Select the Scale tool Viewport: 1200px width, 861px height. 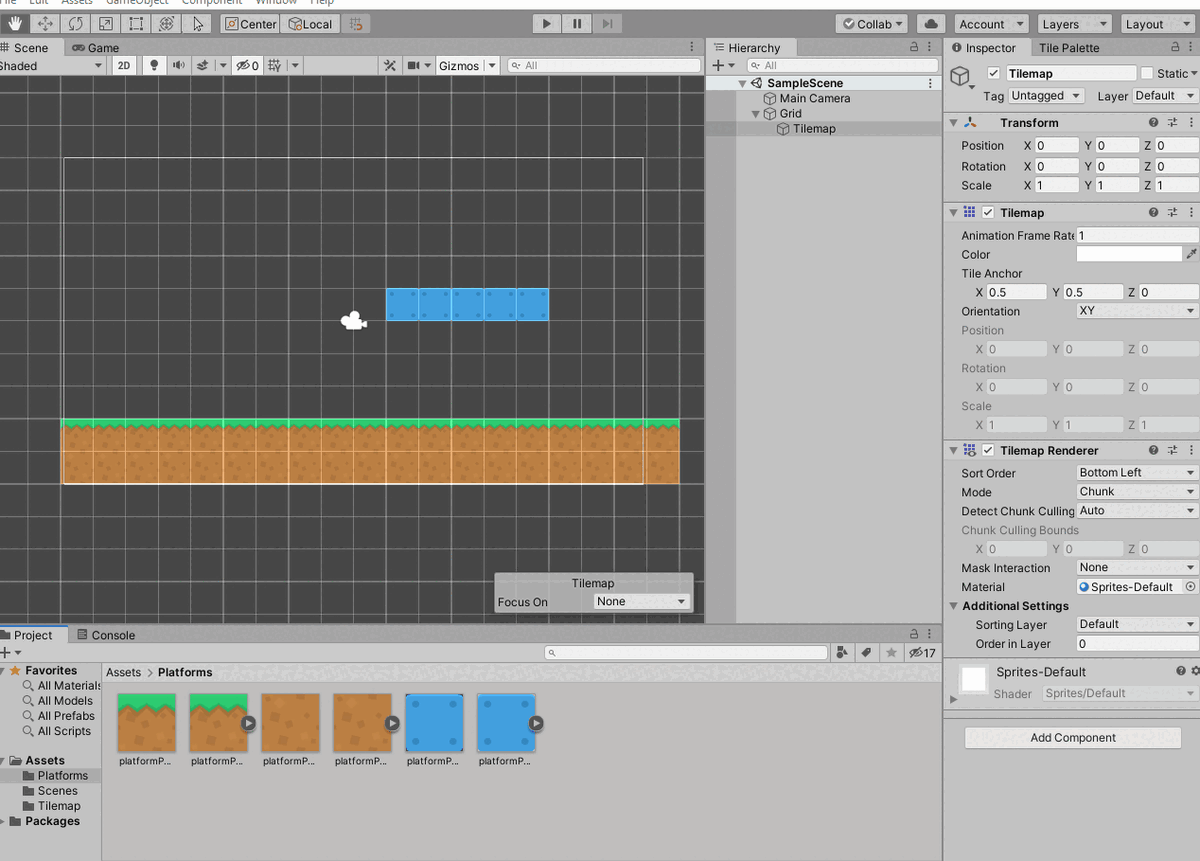click(106, 24)
